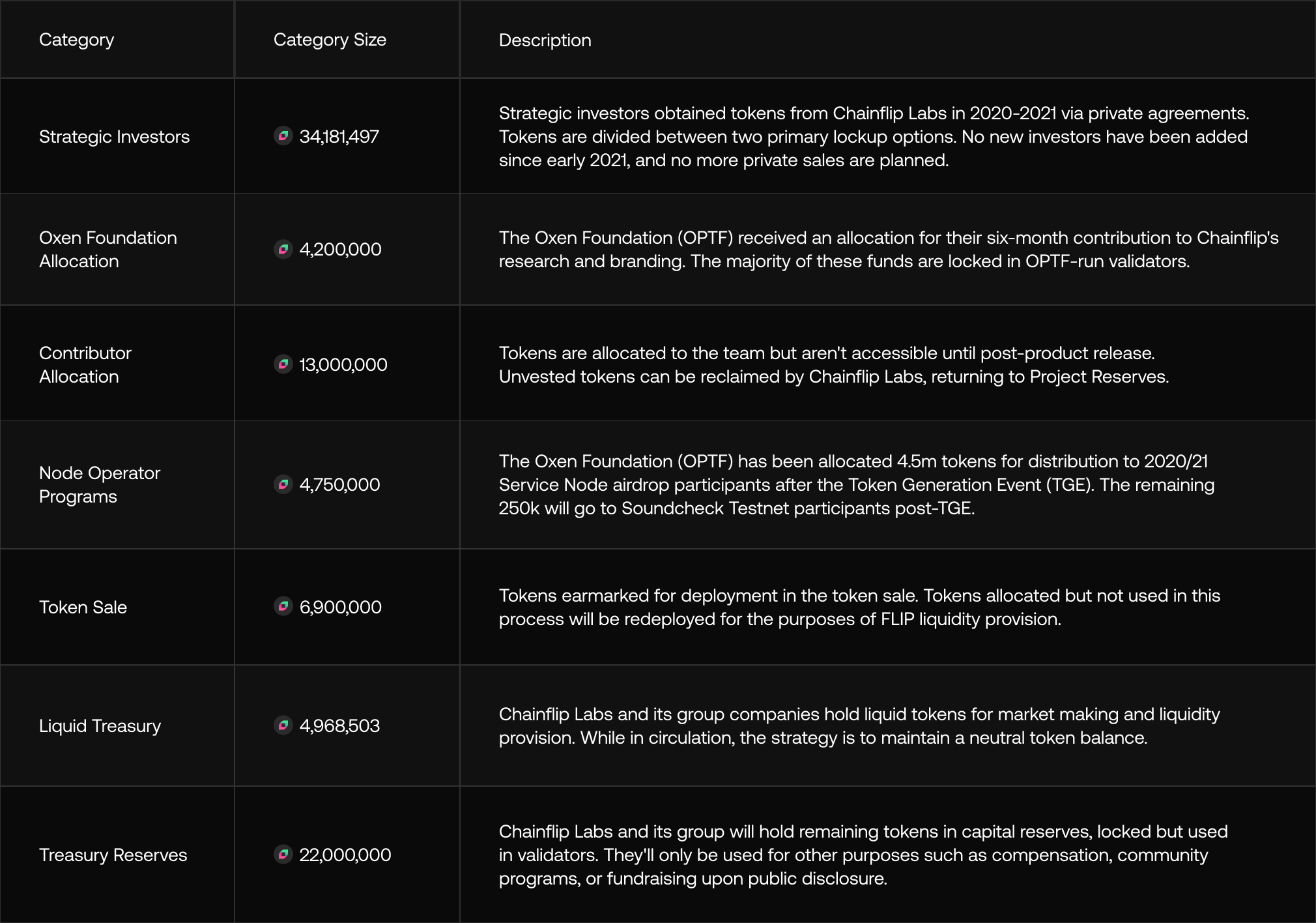Select the Category Size column header
The width and height of the screenshot is (1316, 923).
330,40
